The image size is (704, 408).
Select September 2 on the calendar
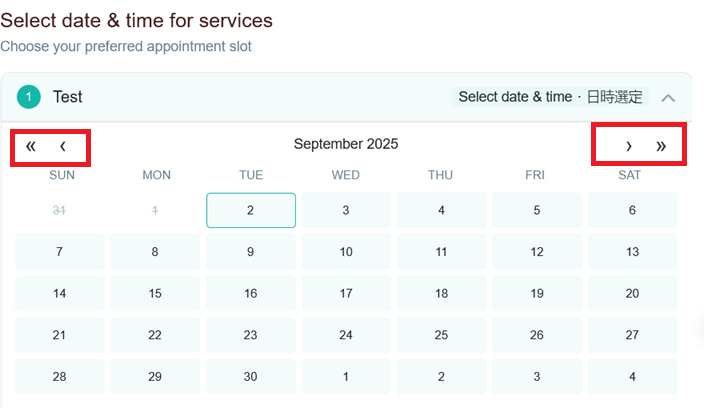click(251, 210)
